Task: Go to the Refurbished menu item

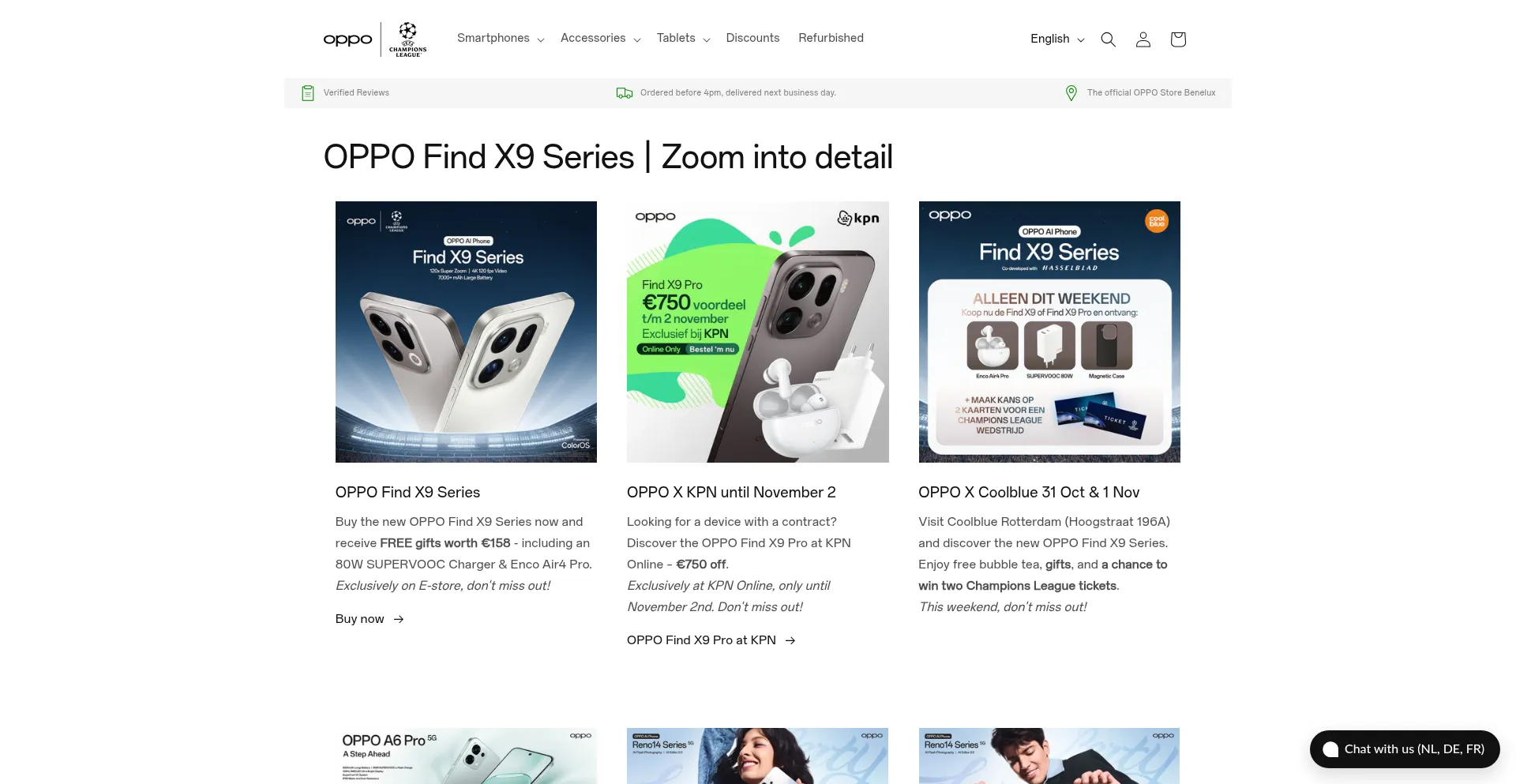Action: tap(831, 38)
